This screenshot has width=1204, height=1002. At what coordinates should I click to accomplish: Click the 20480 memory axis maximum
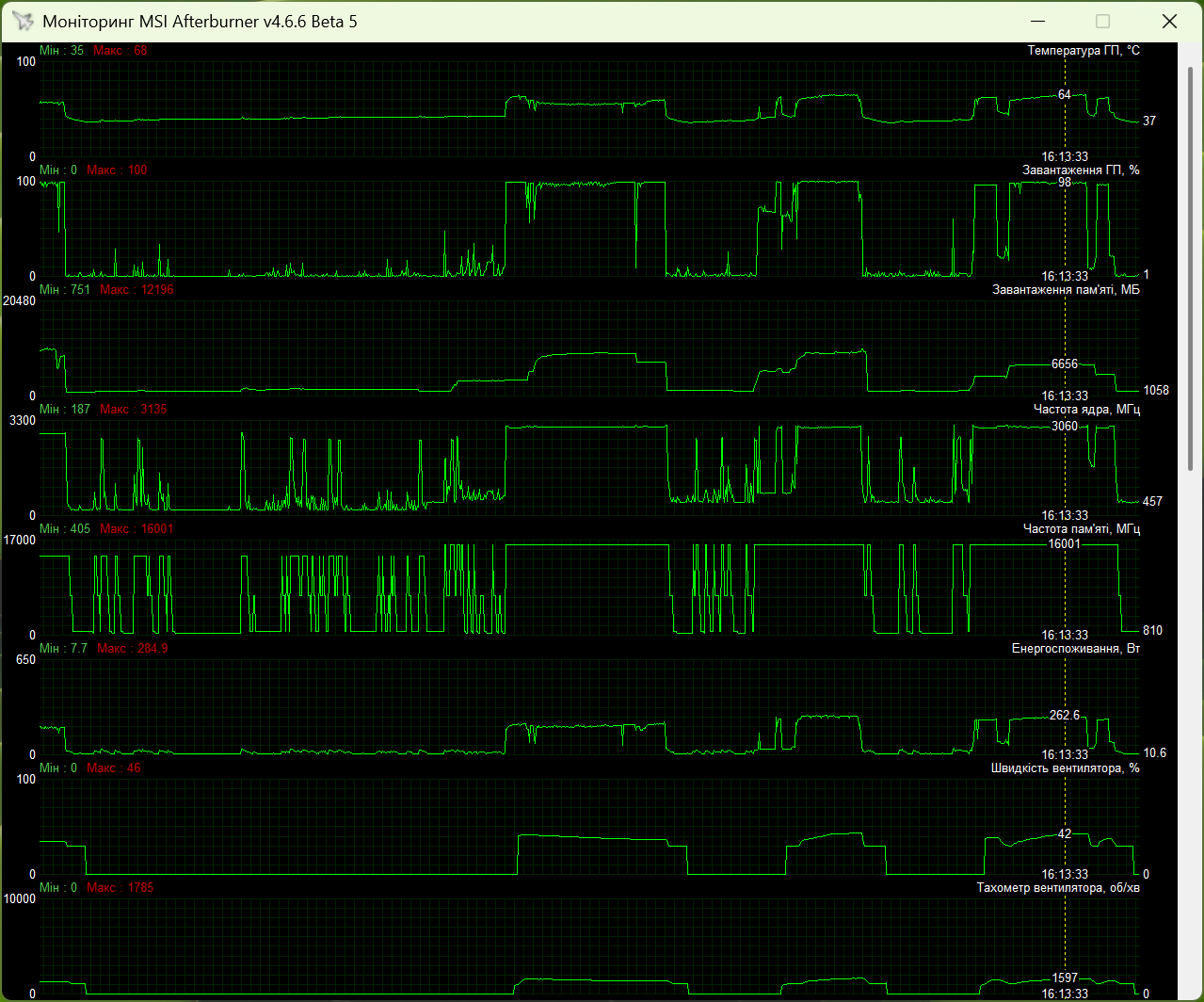pos(20,300)
